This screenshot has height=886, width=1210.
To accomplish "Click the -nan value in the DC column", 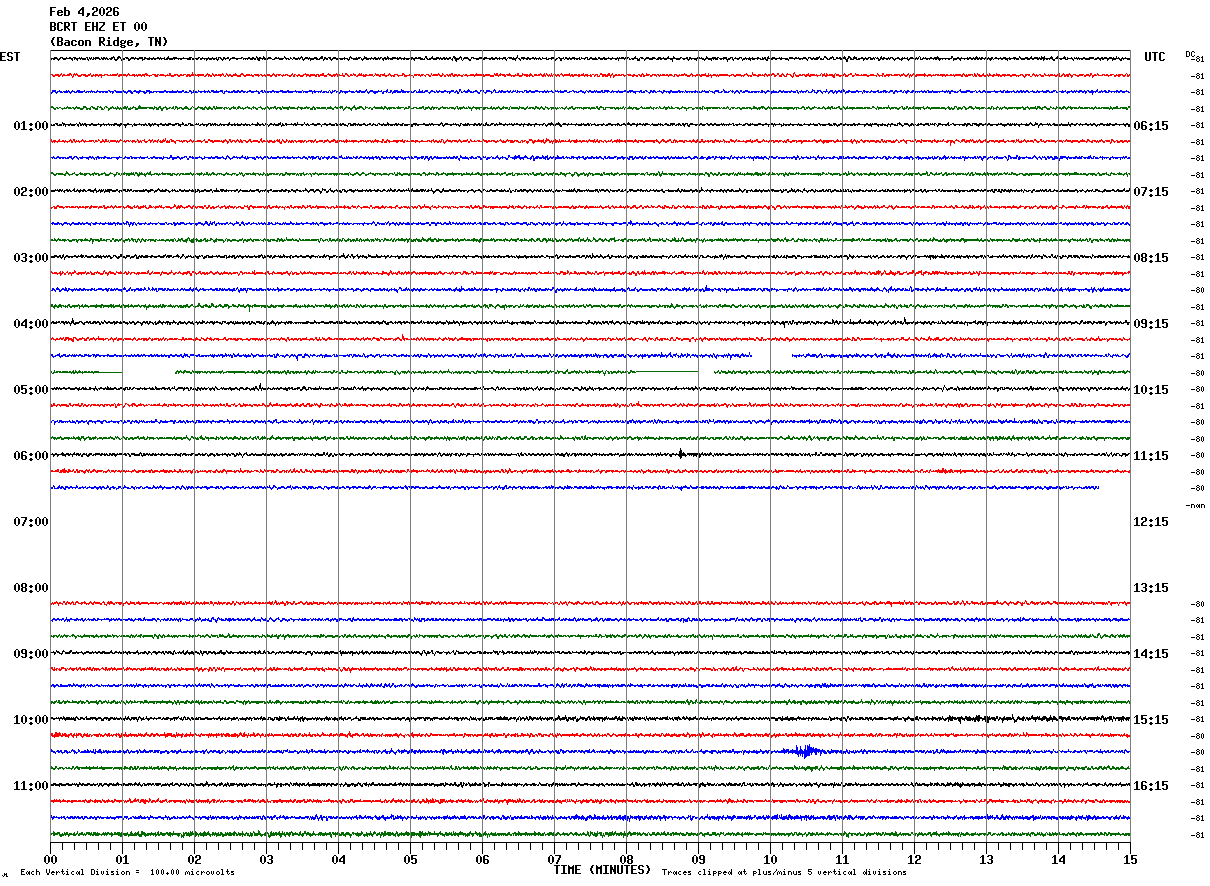I will click(x=1195, y=506).
